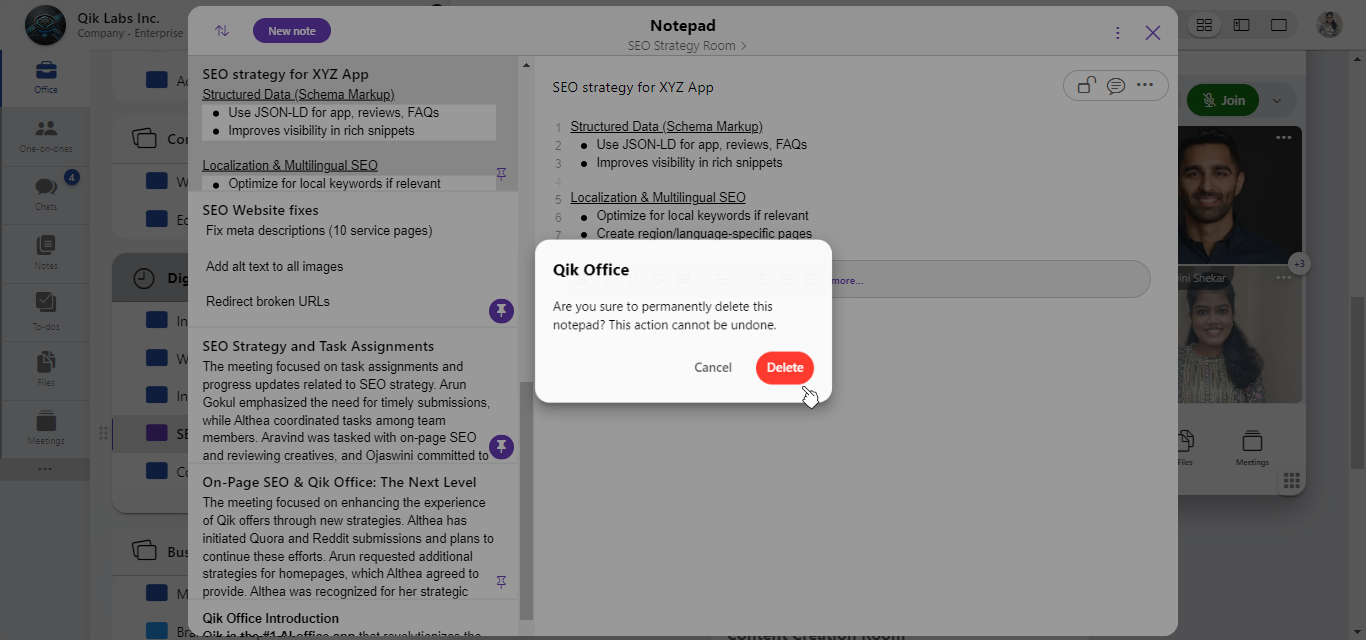The image size is (1366, 640).
Task: Confirm deletion with the red Delete button
Action: tap(784, 367)
